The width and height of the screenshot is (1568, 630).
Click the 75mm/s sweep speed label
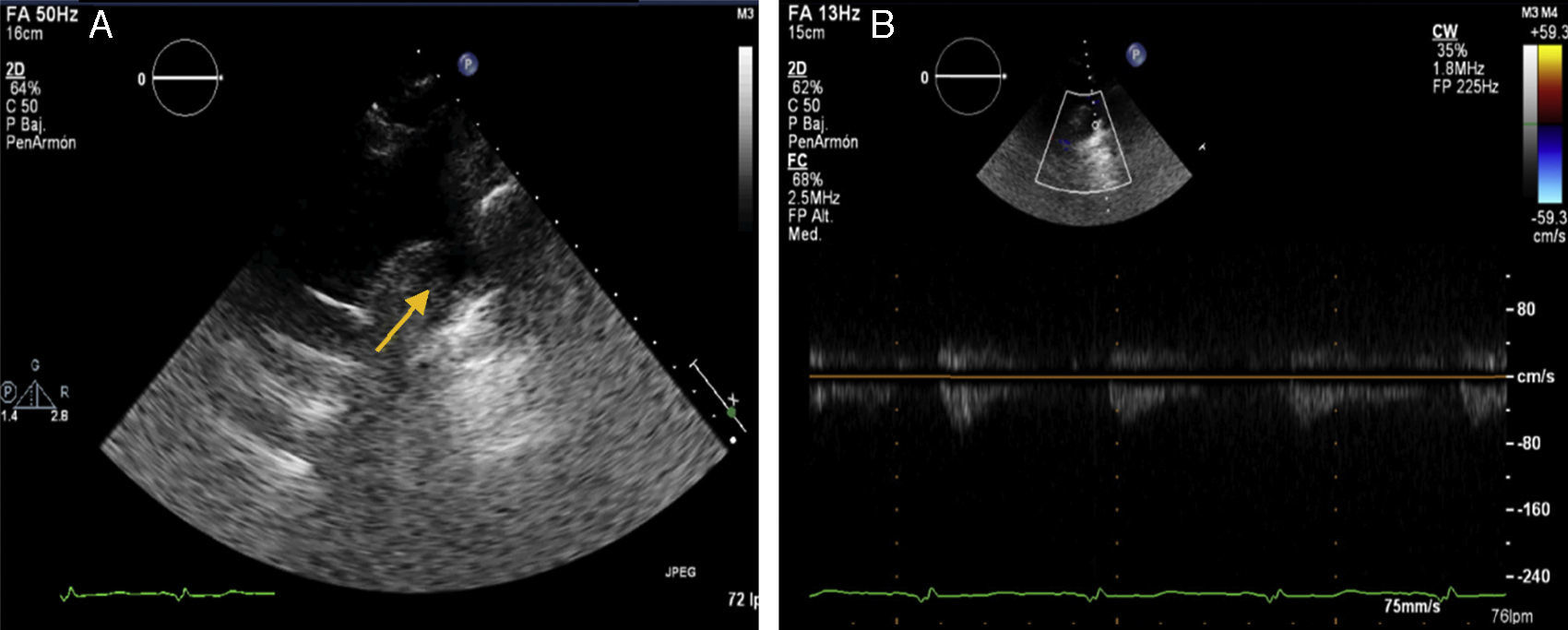pyautogui.click(x=1411, y=606)
